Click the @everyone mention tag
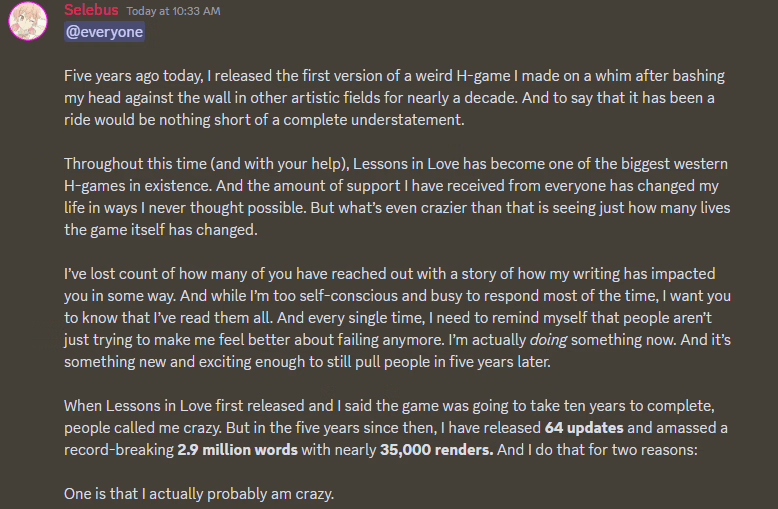Viewport: 778px width, 509px height. [104, 32]
